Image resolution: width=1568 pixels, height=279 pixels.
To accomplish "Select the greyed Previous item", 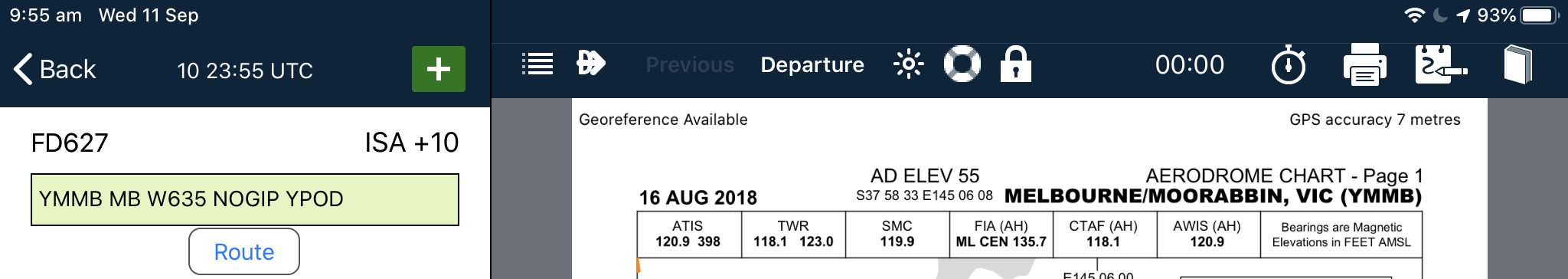I will (x=690, y=64).
